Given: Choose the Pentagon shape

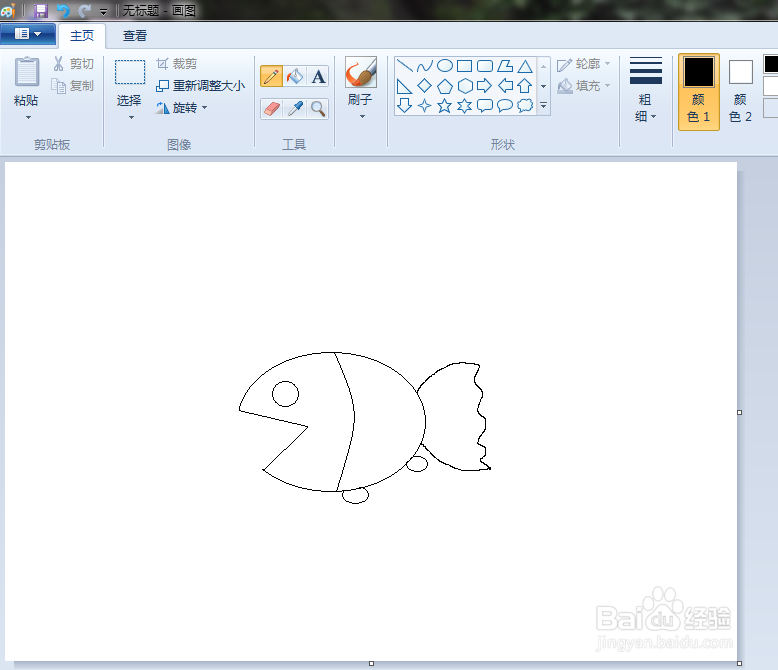Looking at the screenshot, I should [445, 86].
